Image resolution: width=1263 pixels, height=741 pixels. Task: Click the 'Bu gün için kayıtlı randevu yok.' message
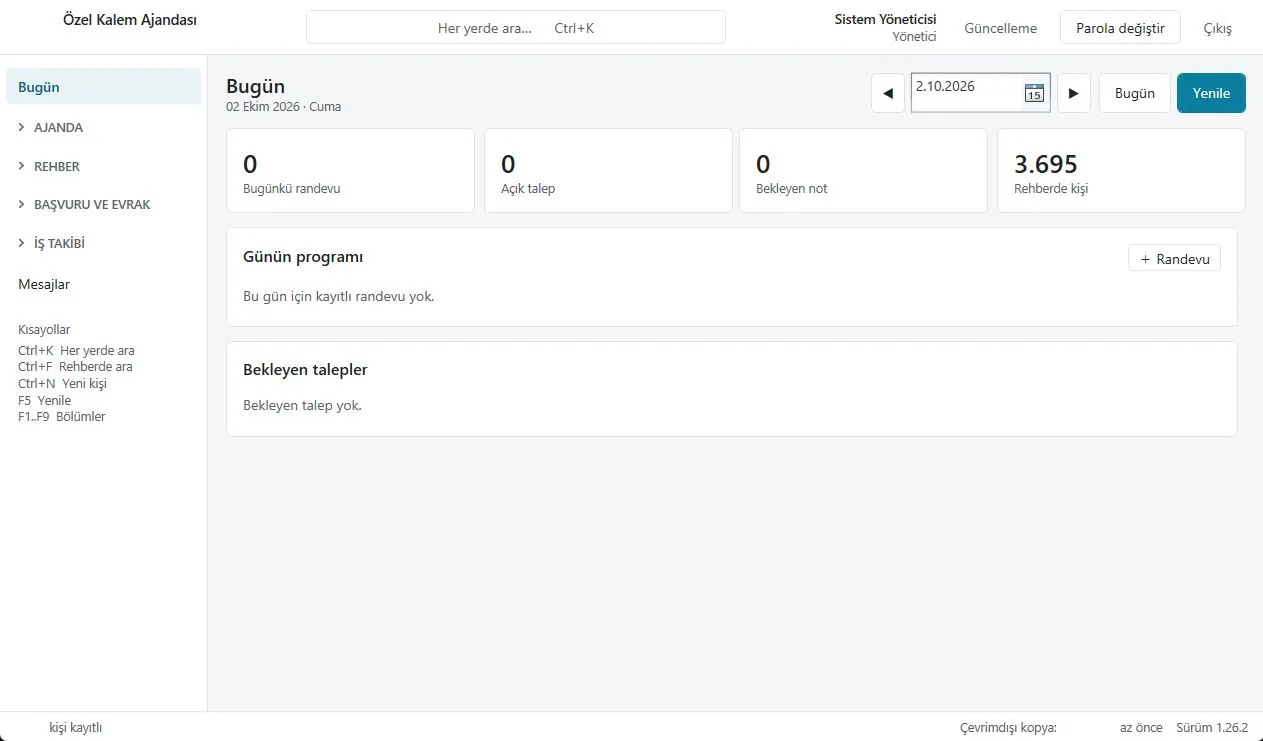tap(339, 297)
